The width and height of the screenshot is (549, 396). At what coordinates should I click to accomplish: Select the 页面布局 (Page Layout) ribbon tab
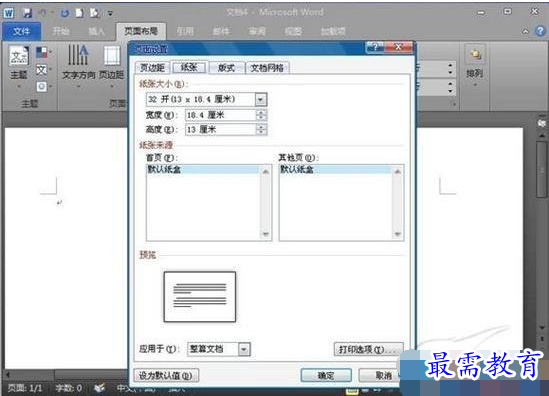pos(141,32)
